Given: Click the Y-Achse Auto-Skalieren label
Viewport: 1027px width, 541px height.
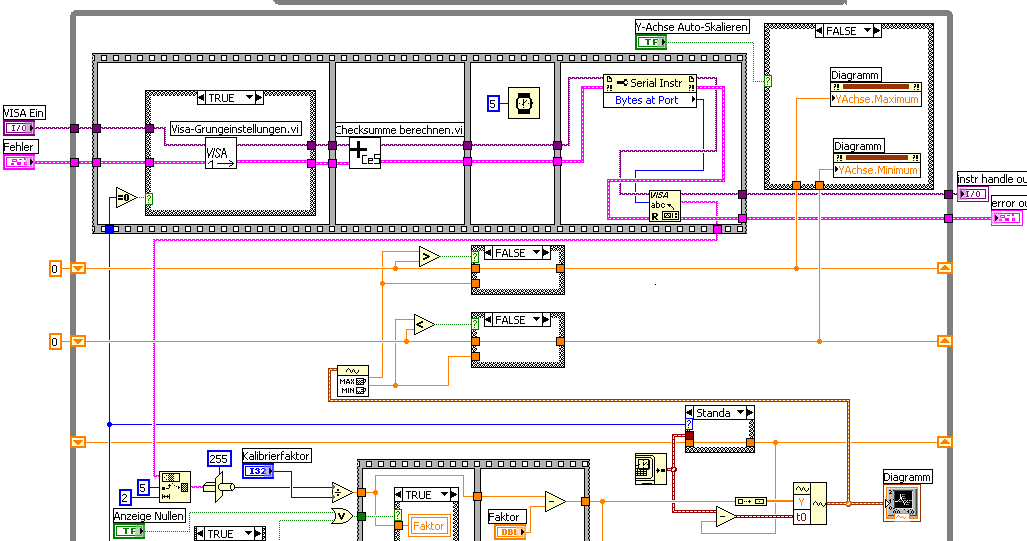Looking at the screenshot, I should (692, 27).
